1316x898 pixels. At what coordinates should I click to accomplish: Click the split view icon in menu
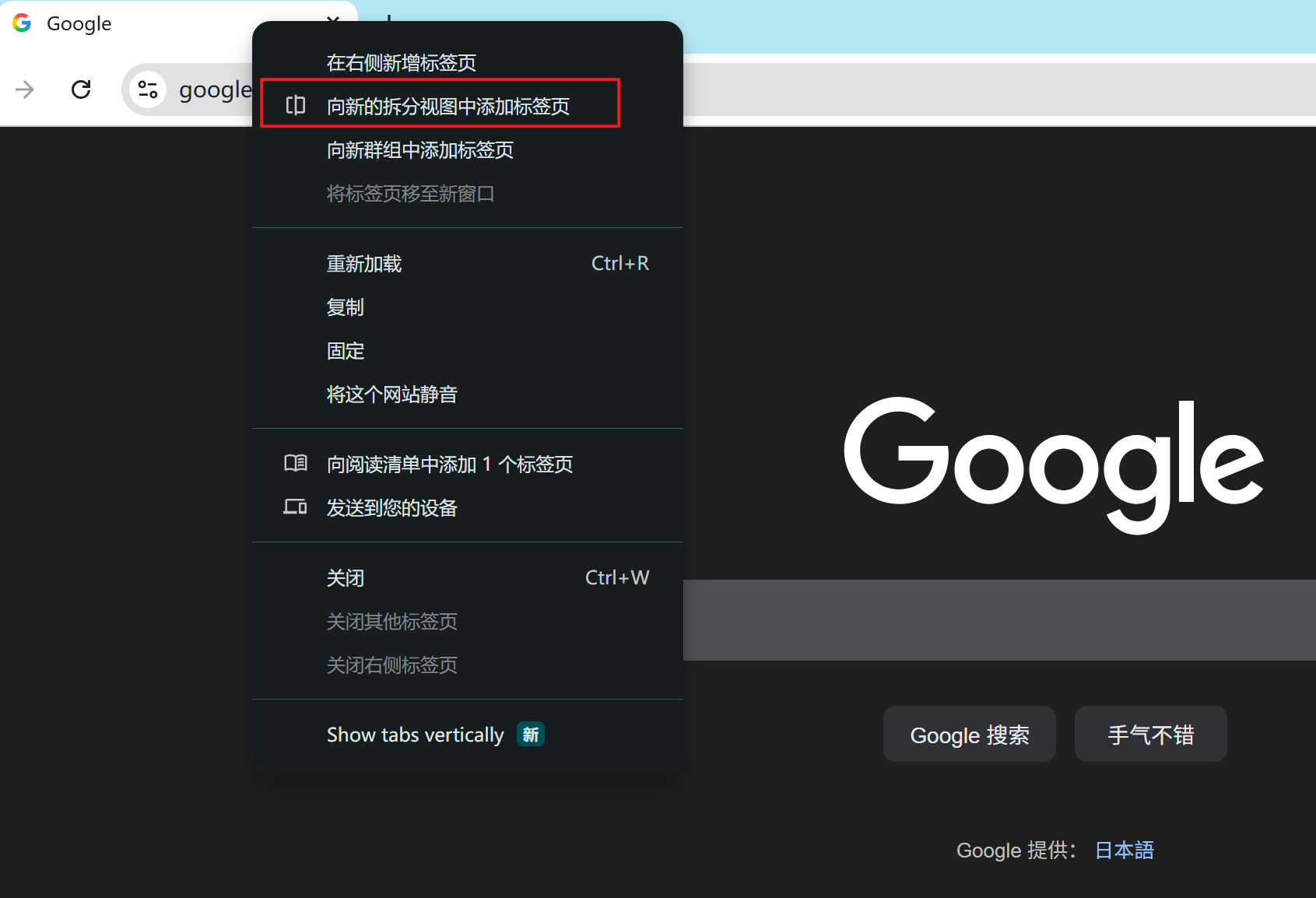pos(296,105)
